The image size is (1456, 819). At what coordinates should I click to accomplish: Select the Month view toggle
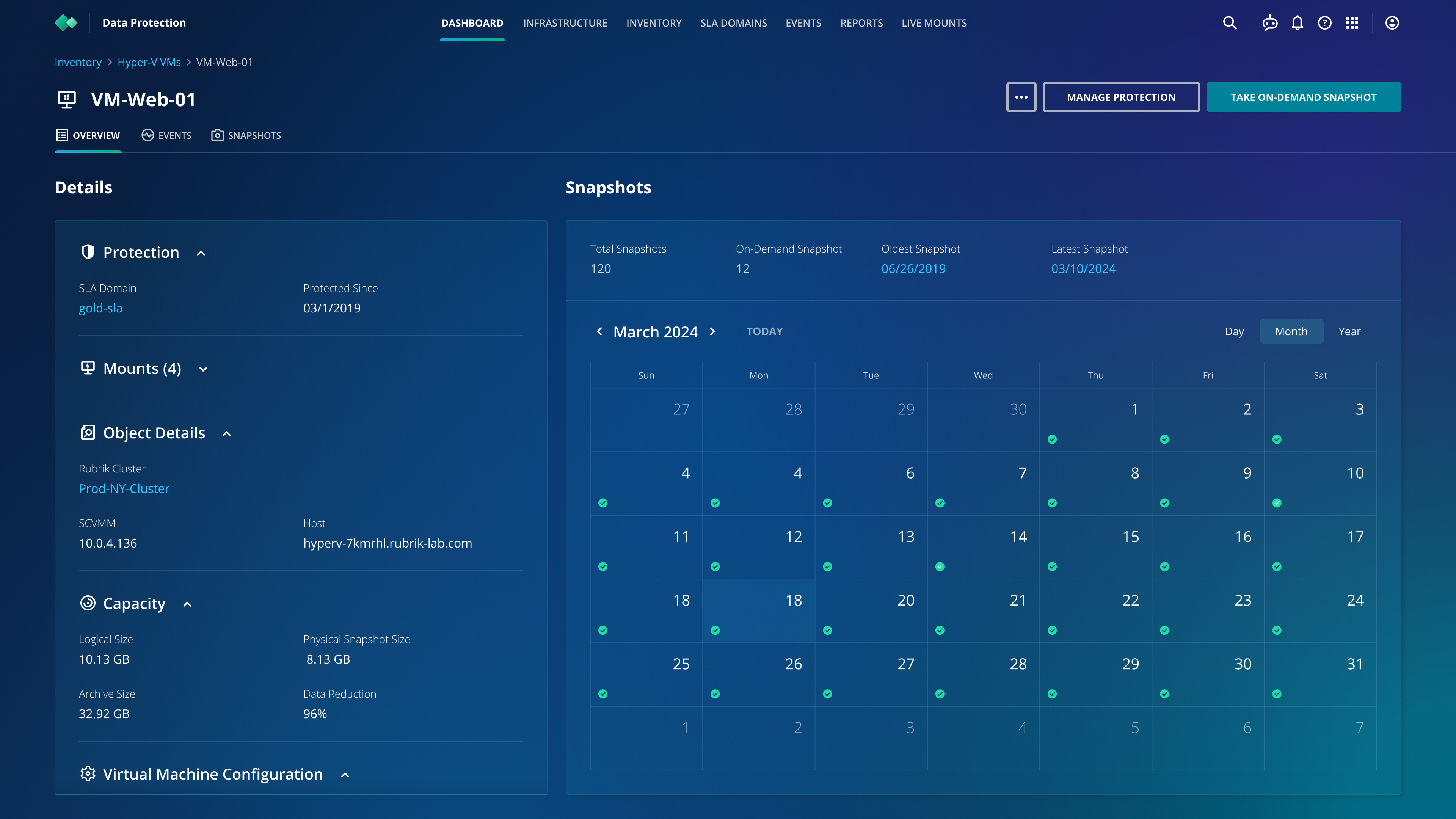coord(1291,331)
